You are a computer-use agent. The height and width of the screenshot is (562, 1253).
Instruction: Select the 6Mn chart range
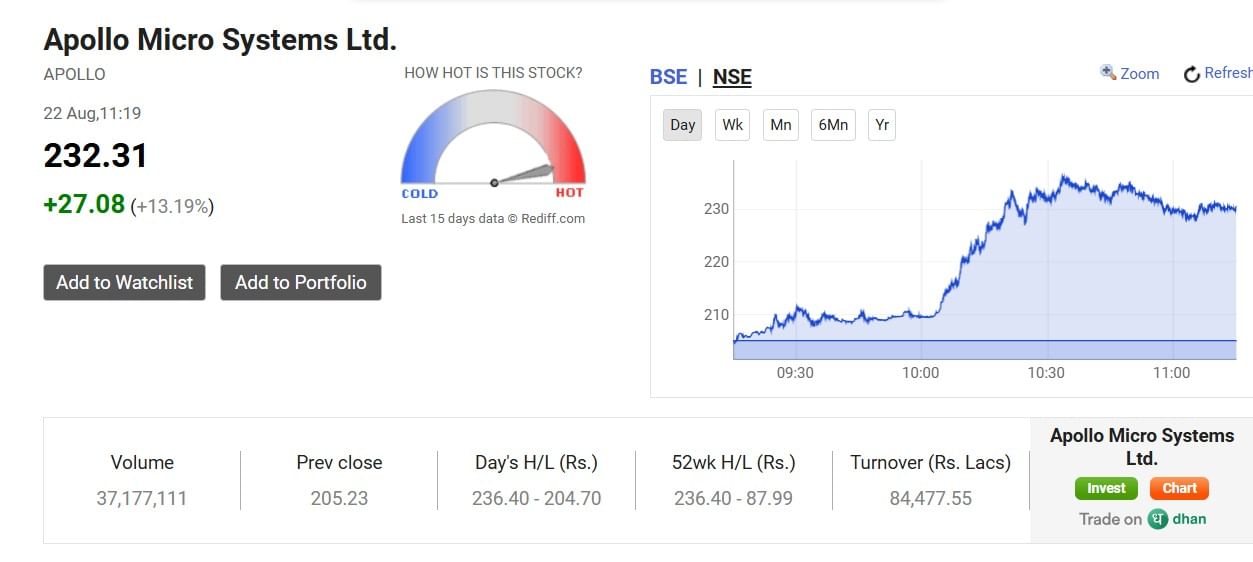tap(833, 125)
